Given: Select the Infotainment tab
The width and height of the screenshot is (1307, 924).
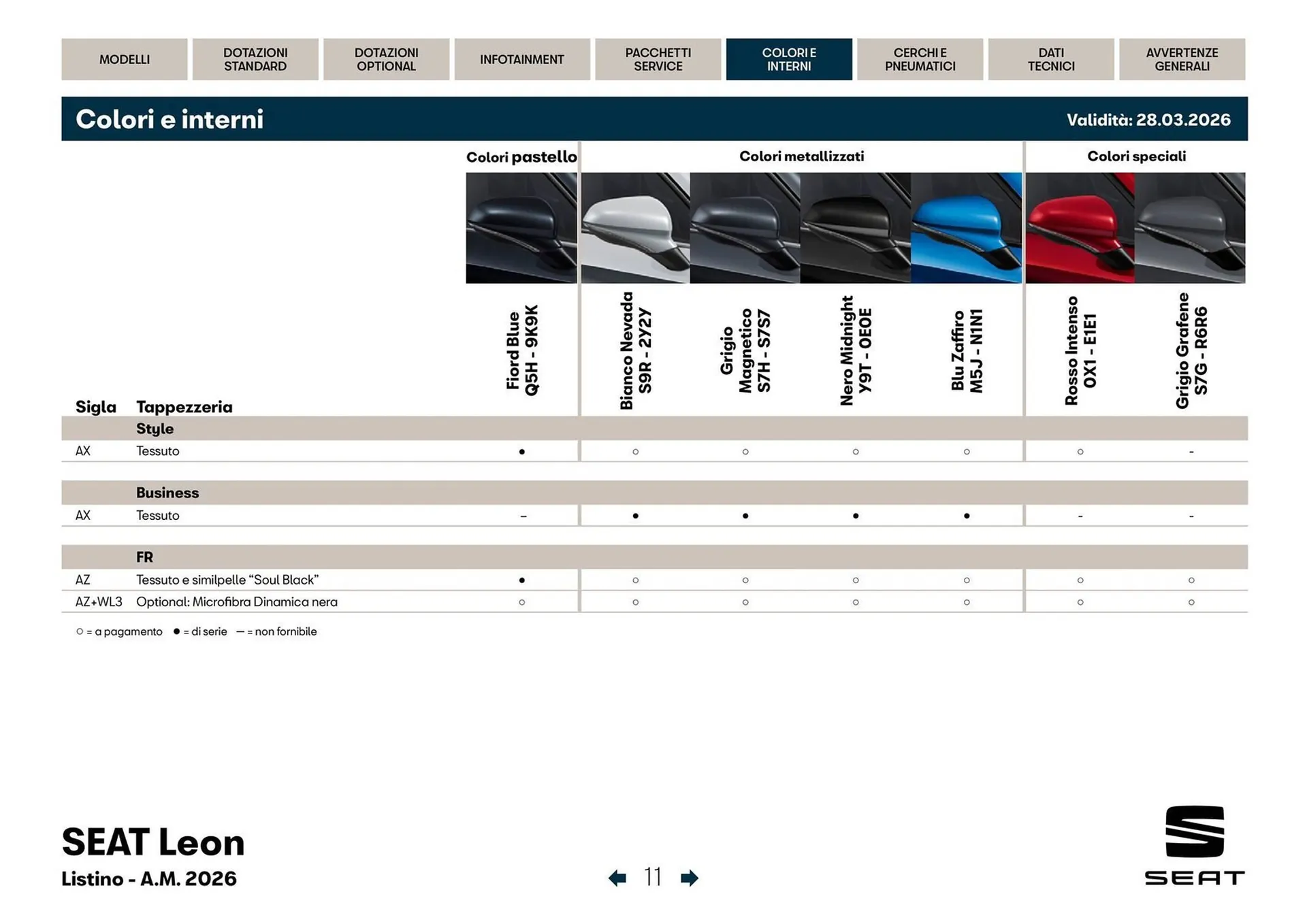Looking at the screenshot, I should [522, 59].
